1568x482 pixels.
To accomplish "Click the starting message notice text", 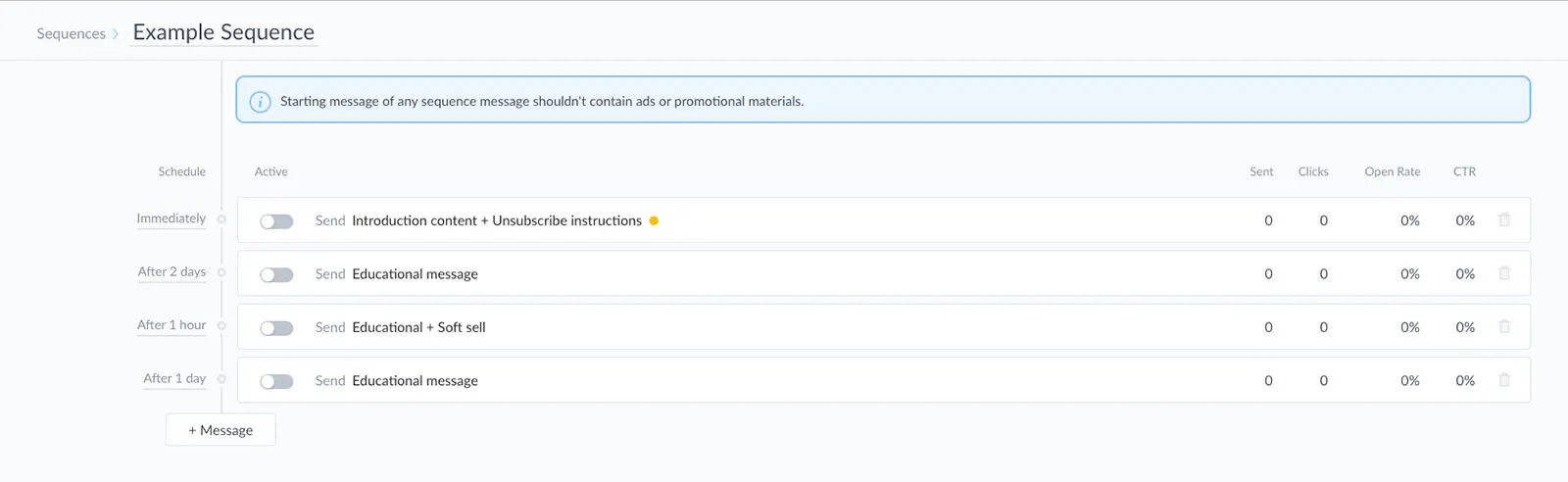I will (542, 101).
